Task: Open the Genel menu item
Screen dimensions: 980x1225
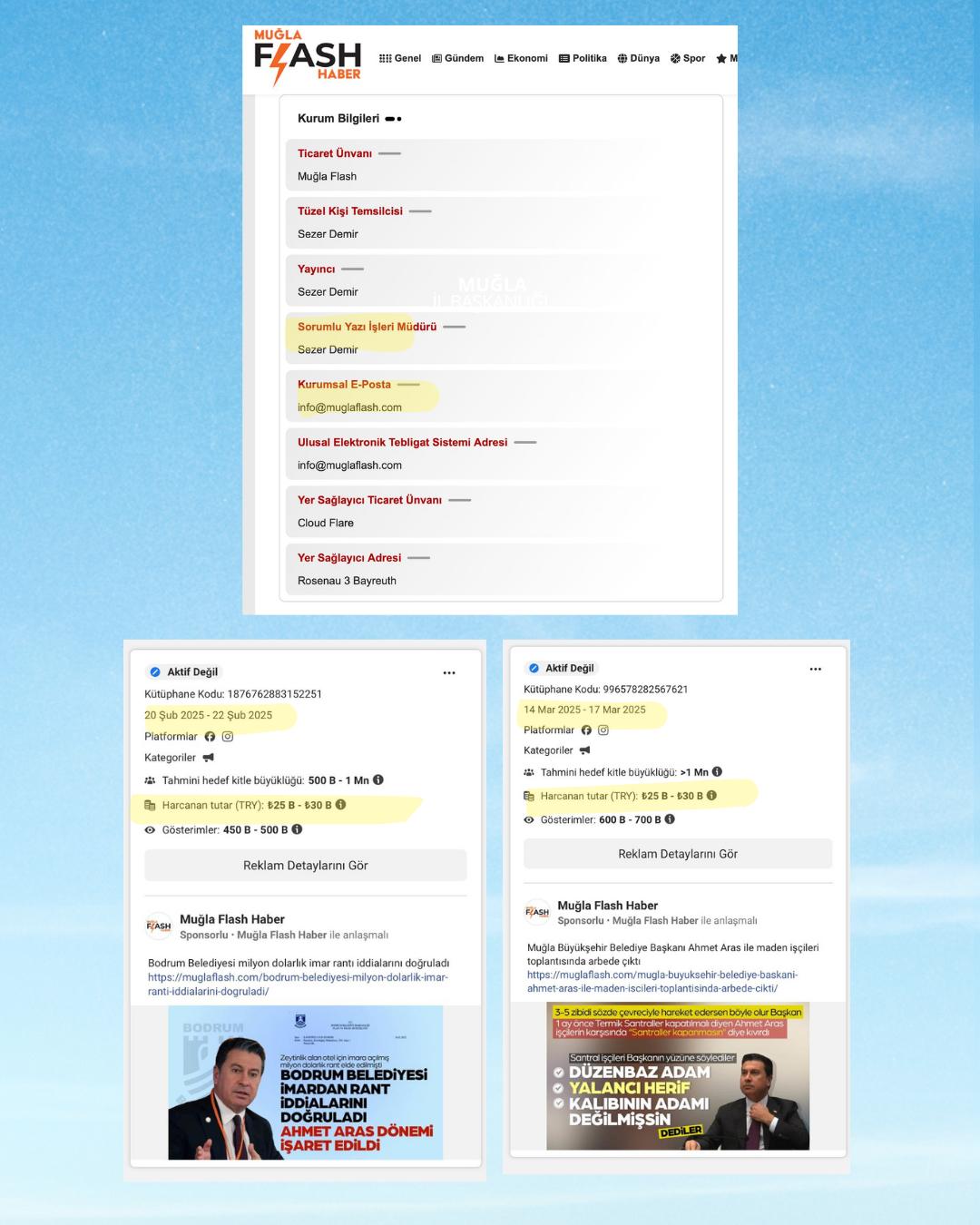Action: pyautogui.click(x=400, y=58)
